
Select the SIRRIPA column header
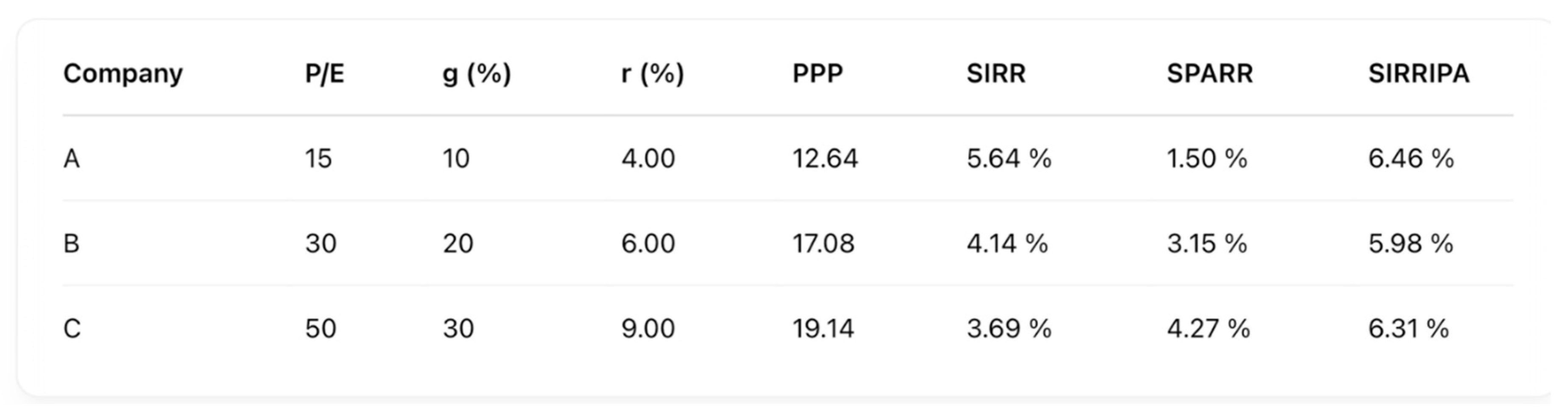(1419, 74)
